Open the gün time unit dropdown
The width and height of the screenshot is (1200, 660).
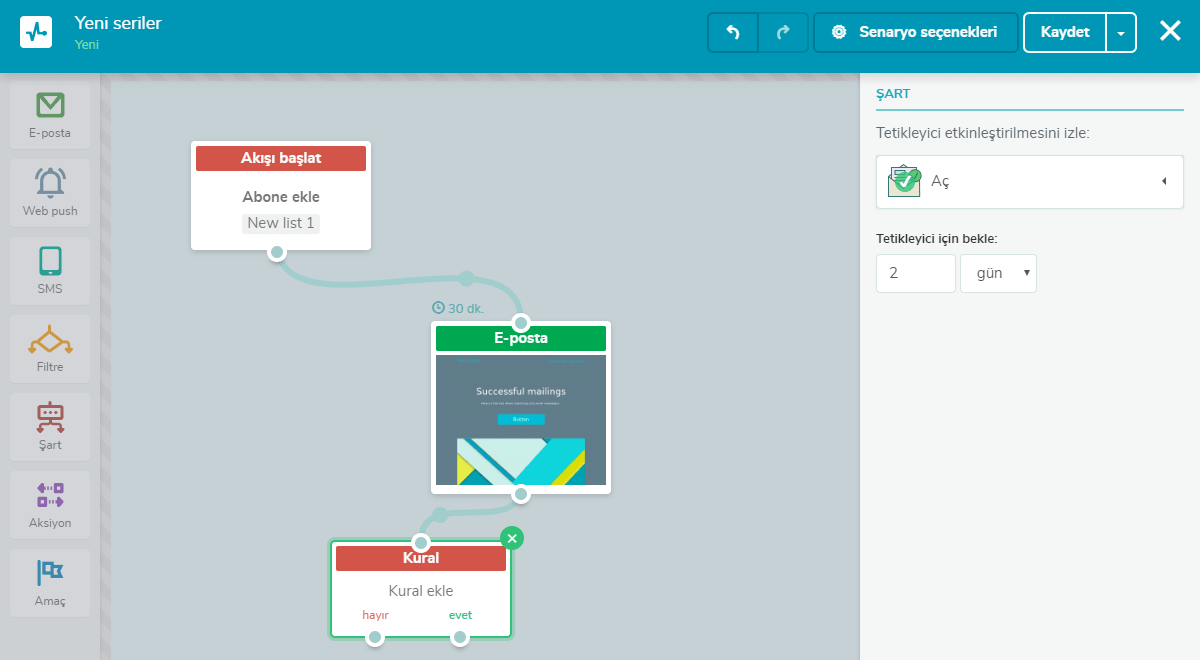pos(998,273)
